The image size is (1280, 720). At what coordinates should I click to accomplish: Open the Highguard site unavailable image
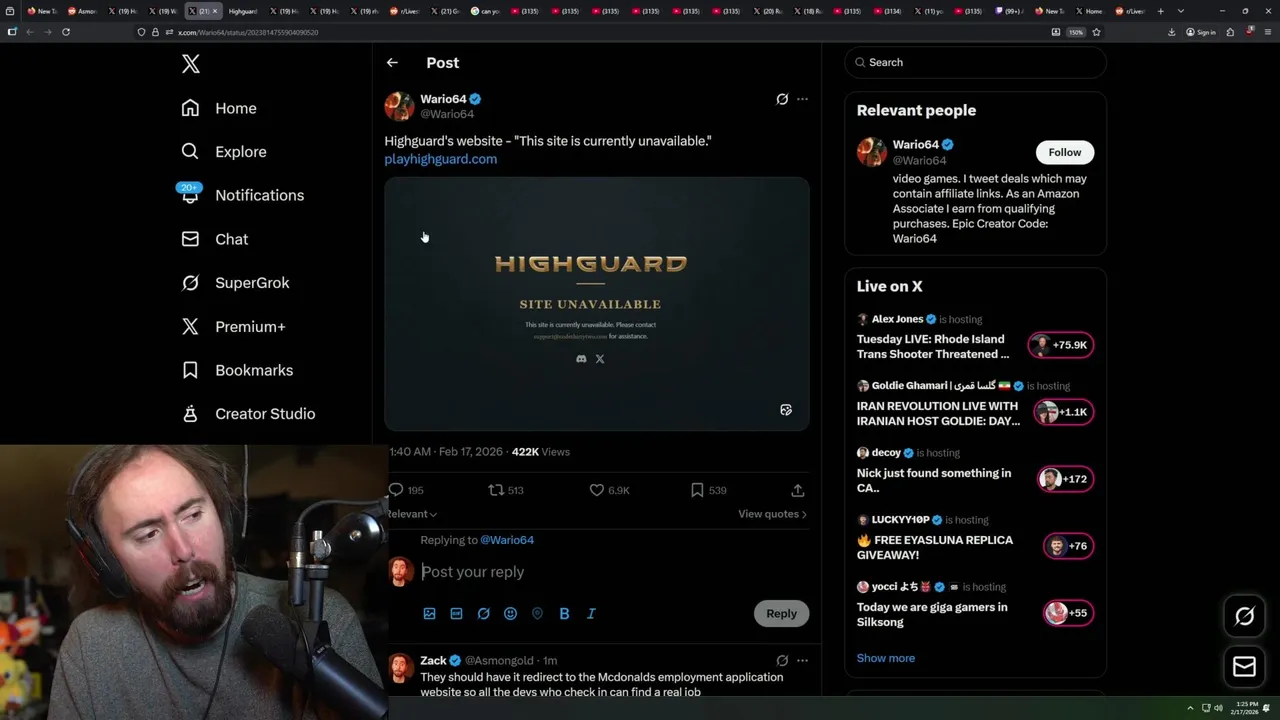tap(597, 304)
